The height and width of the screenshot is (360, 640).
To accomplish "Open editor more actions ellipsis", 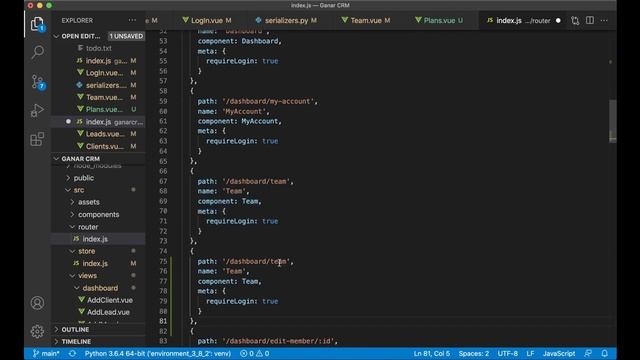I will point(604,20).
